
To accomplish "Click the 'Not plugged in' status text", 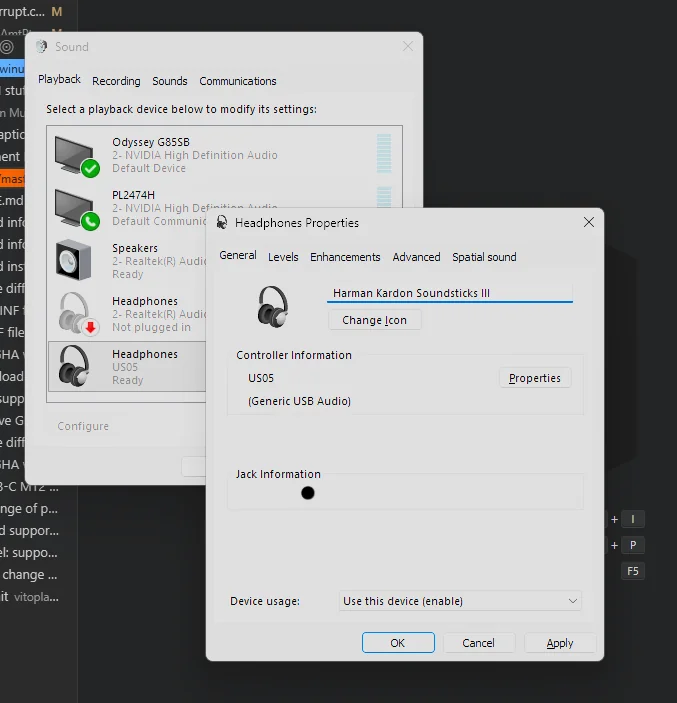I will coord(151,327).
